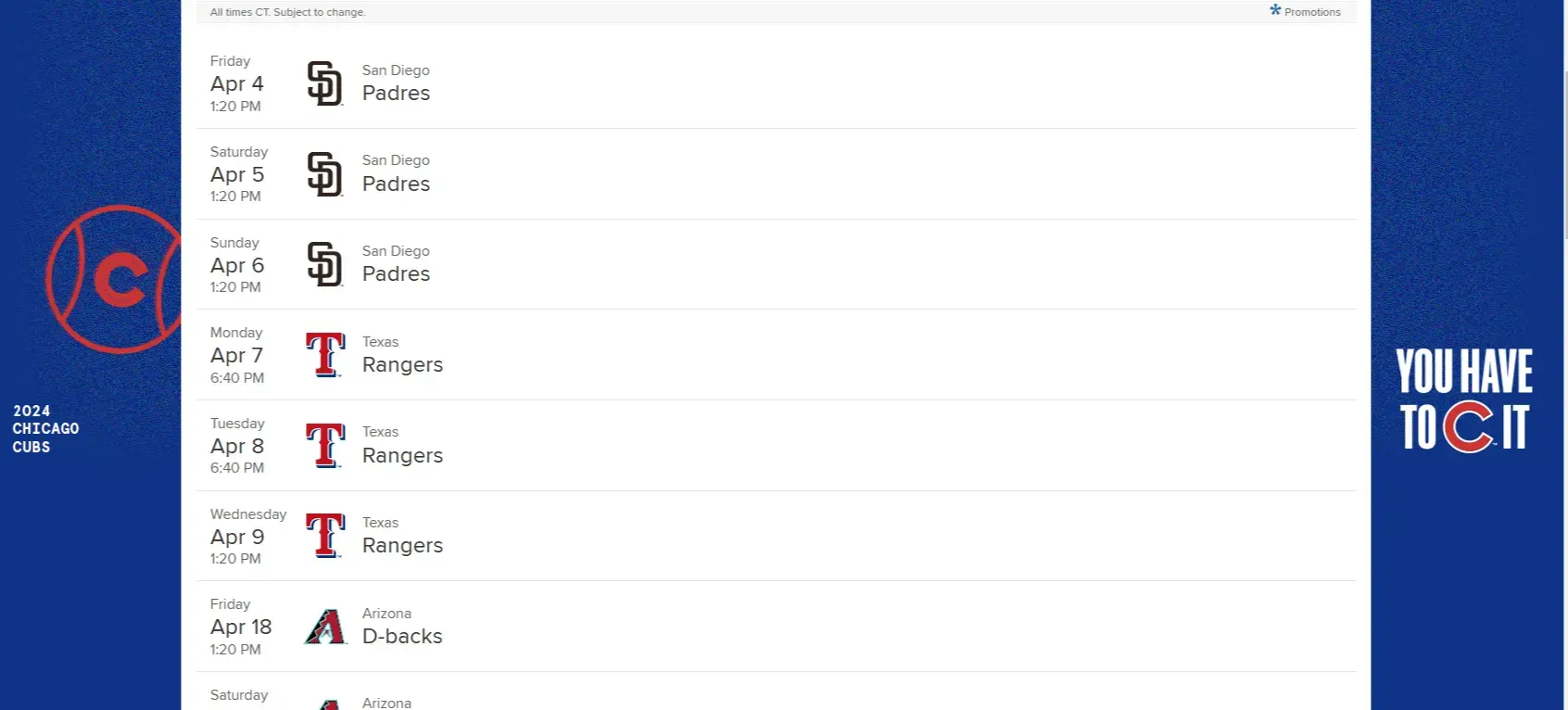Click the Promotions legend label
This screenshot has width=1568, height=710.
click(1312, 12)
